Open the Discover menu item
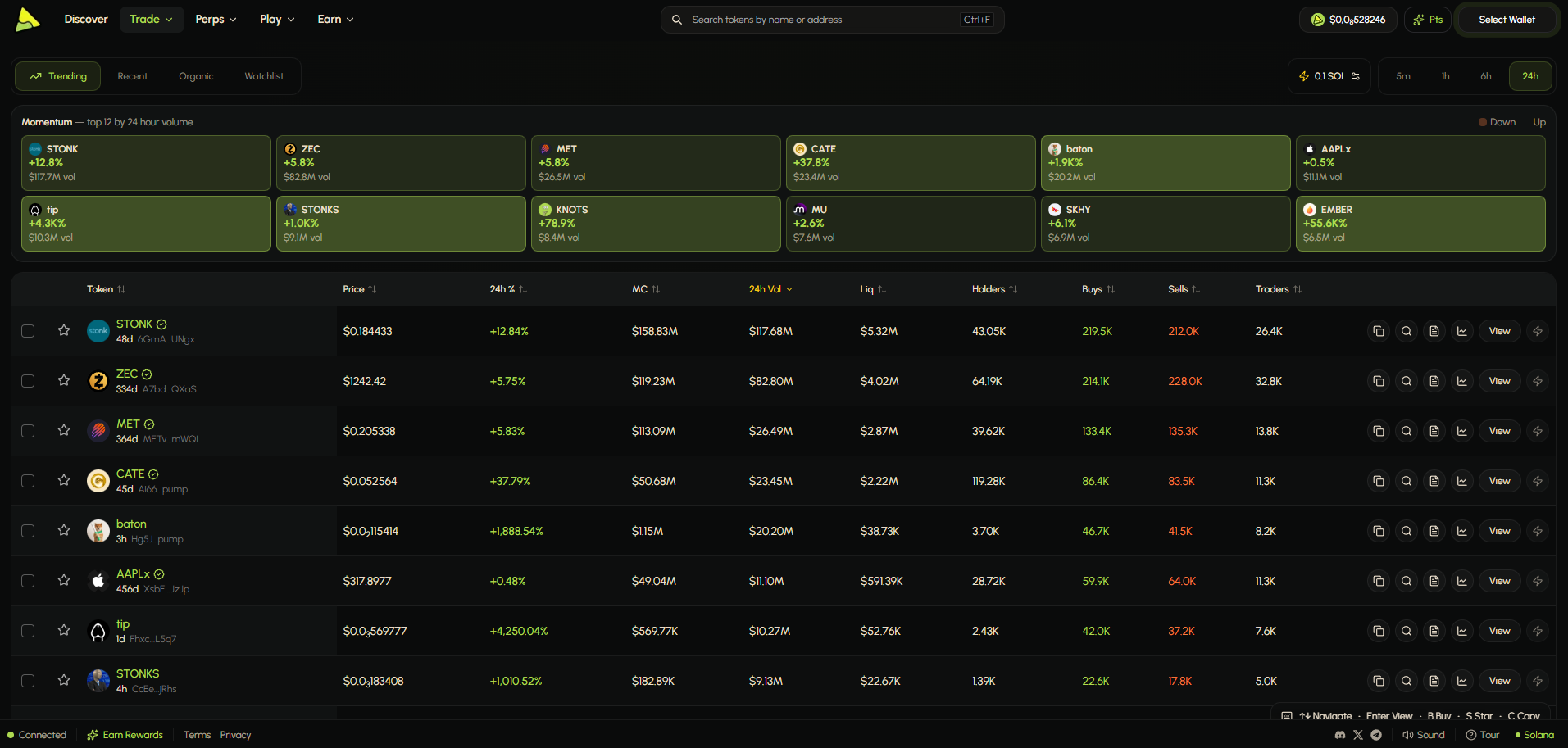Screen dimensions: 1568x748 pos(86,19)
